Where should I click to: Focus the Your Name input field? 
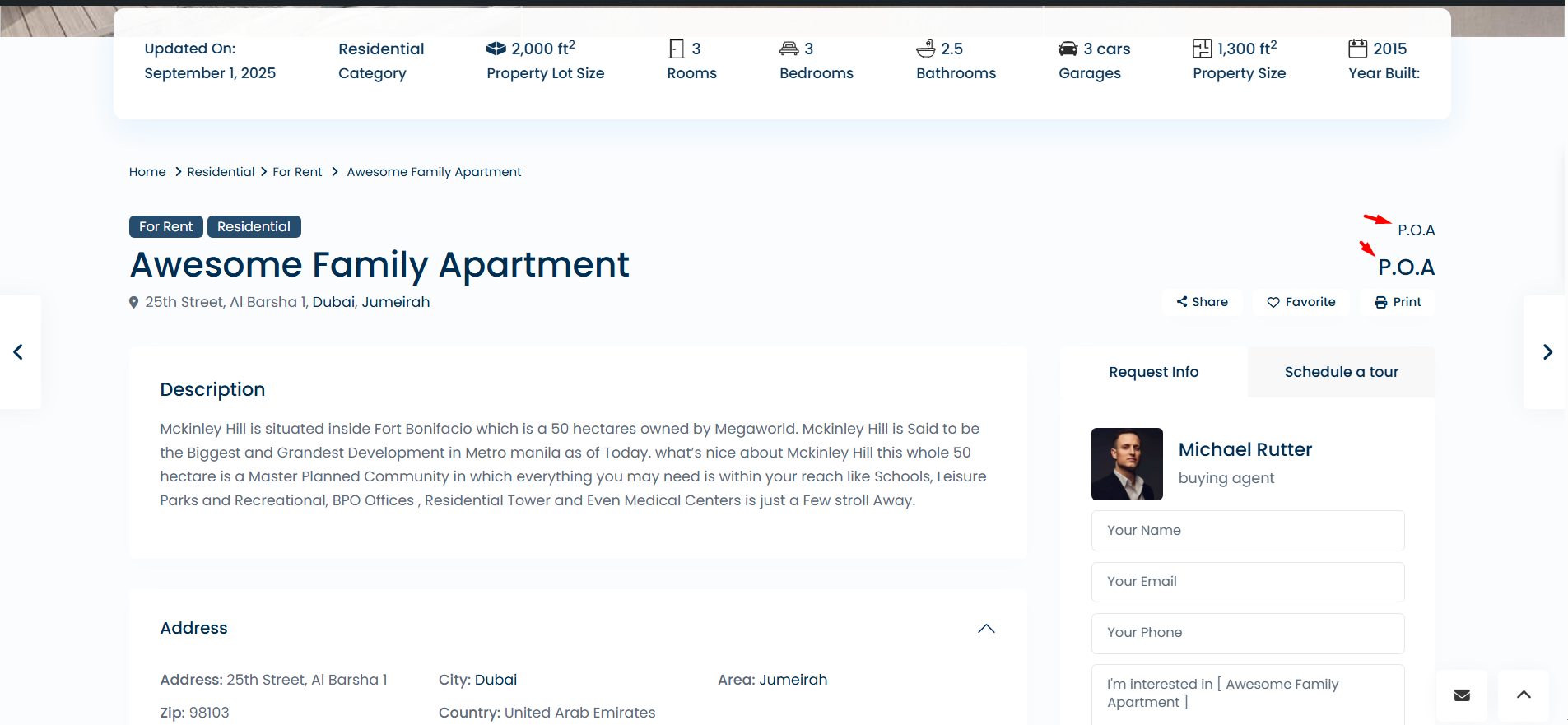click(1247, 531)
